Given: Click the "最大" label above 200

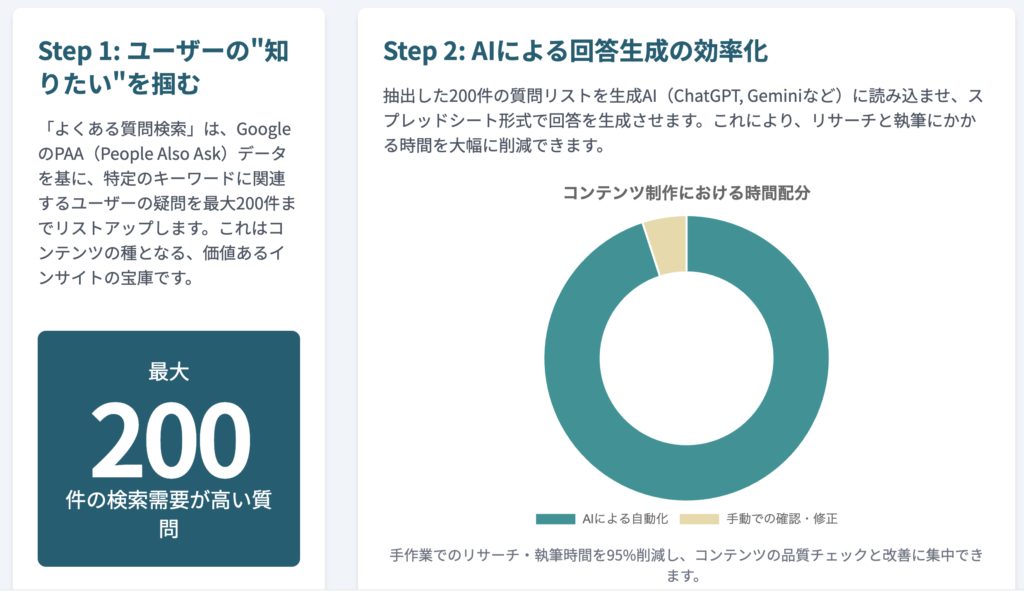Looking at the screenshot, I should (x=168, y=372).
